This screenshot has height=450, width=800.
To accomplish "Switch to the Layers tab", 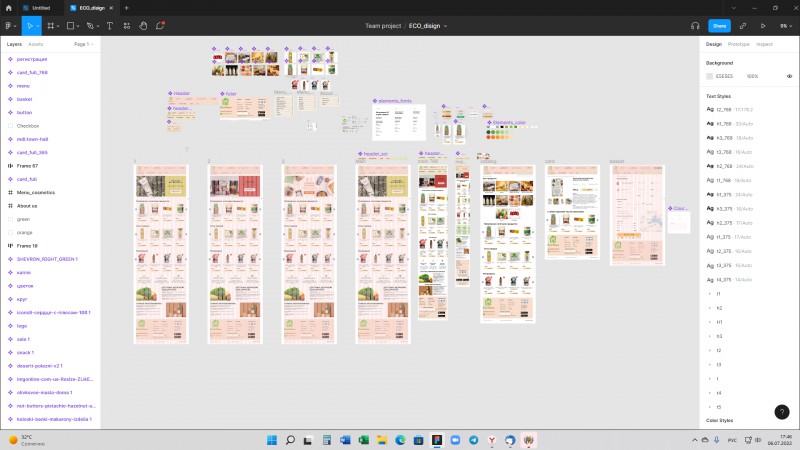I will [14, 44].
